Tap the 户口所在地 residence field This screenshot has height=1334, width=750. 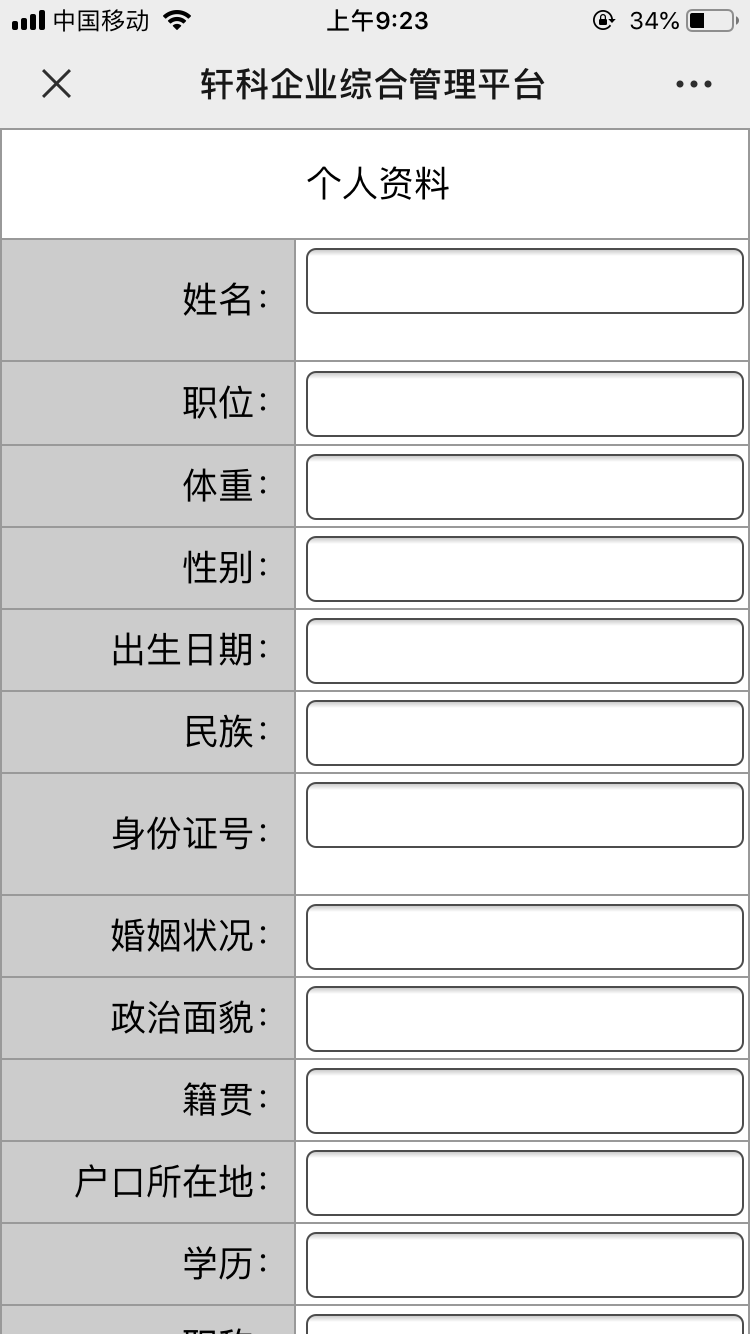(x=524, y=1183)
